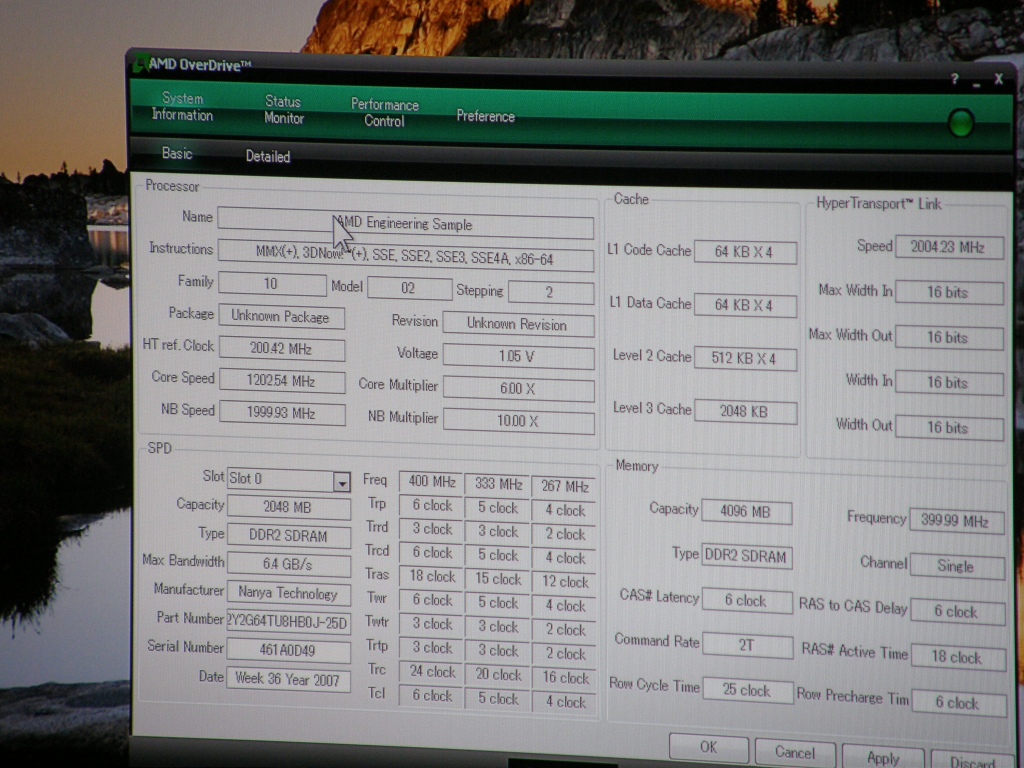Click the Command Rate value 2T
The image size is (1024, 768).
pos(747,645)
